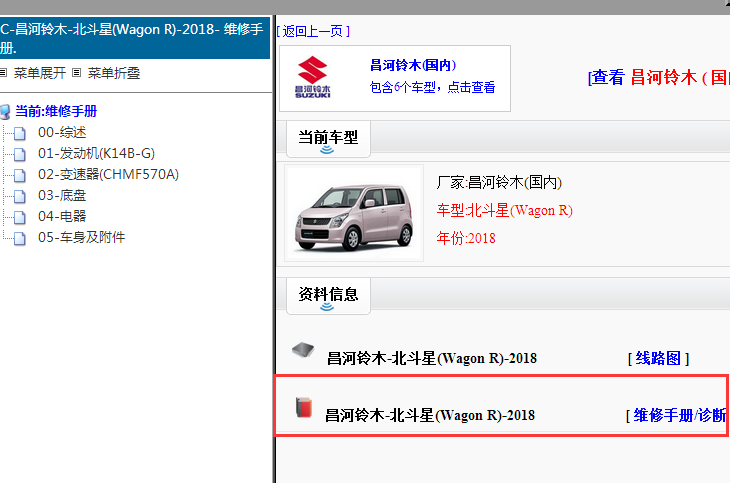The width and height of the screenshot is (730, 483).
Task: Click the Suzuki brand logo
Action: point(312,77)
